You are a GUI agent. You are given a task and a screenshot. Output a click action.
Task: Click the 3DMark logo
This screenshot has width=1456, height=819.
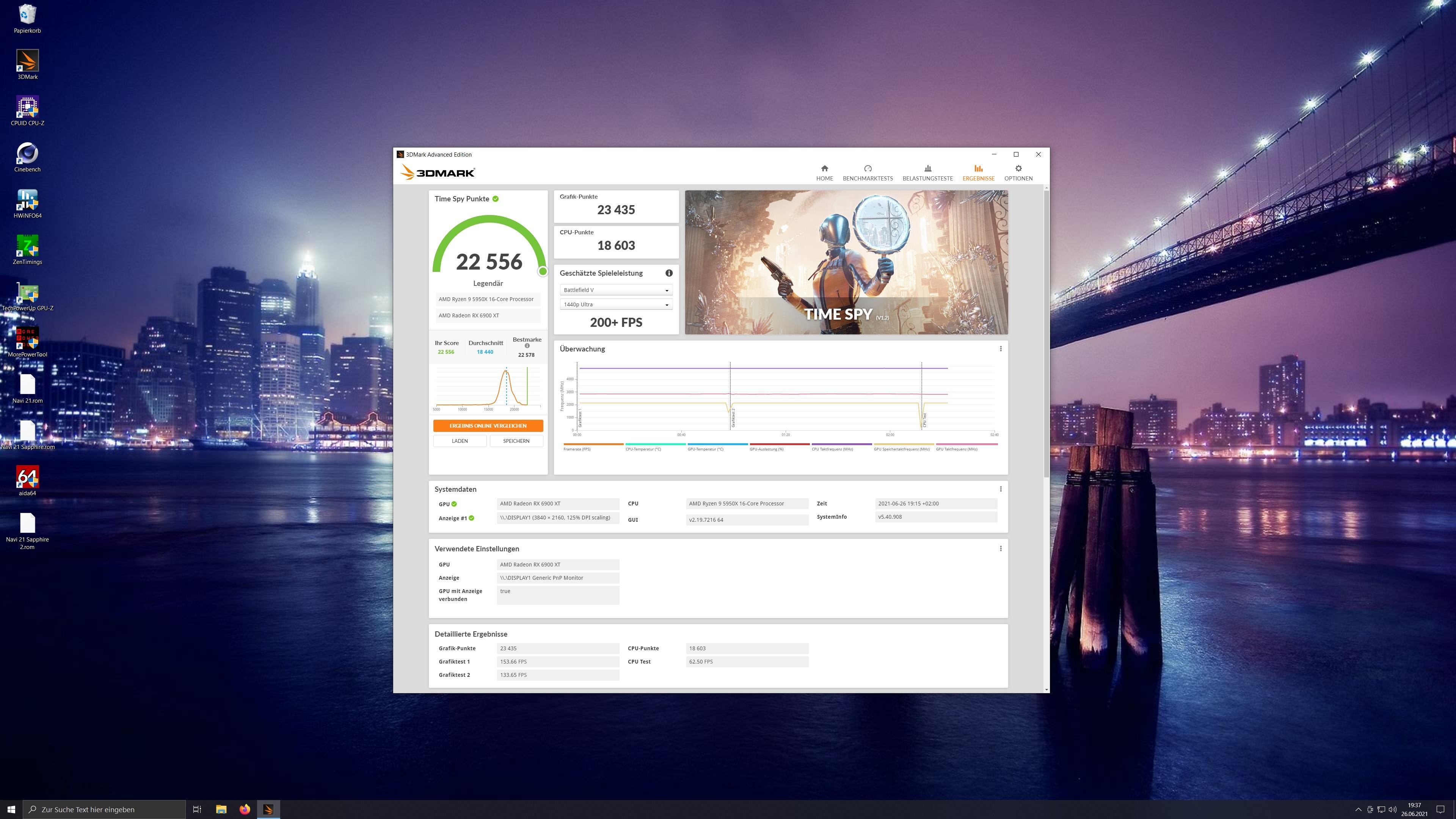point(438,172)
